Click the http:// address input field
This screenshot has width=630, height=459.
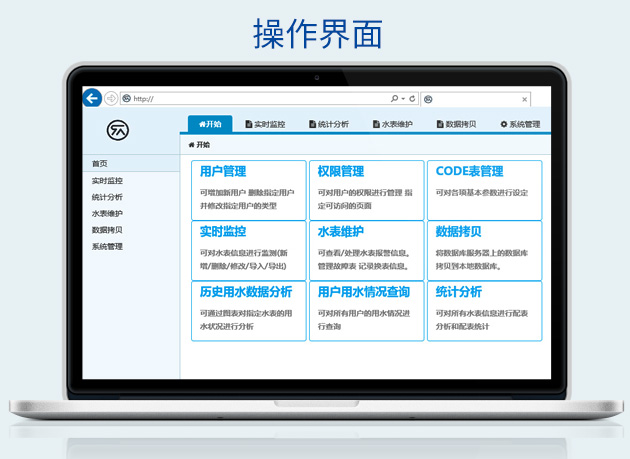tap(250, 99)
